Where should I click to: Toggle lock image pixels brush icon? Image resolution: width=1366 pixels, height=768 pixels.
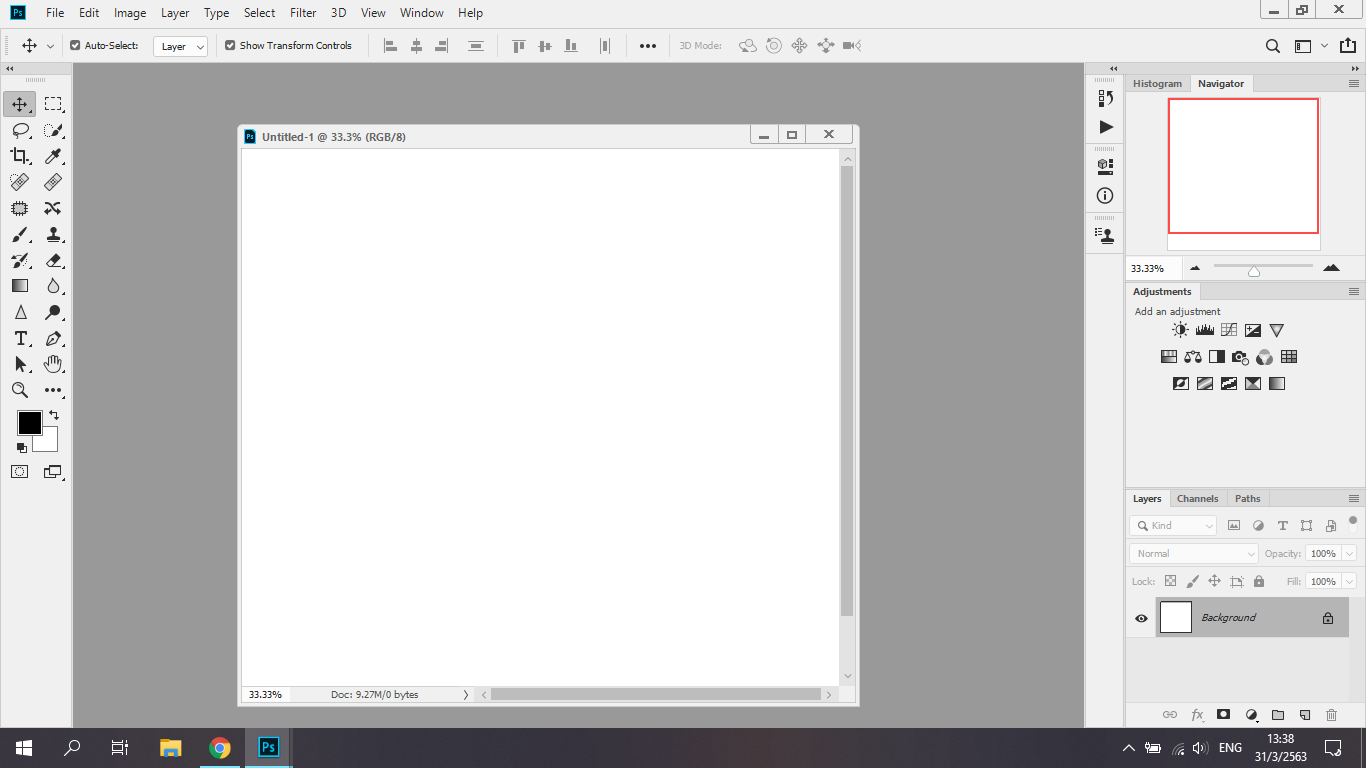coord(1192,581)
